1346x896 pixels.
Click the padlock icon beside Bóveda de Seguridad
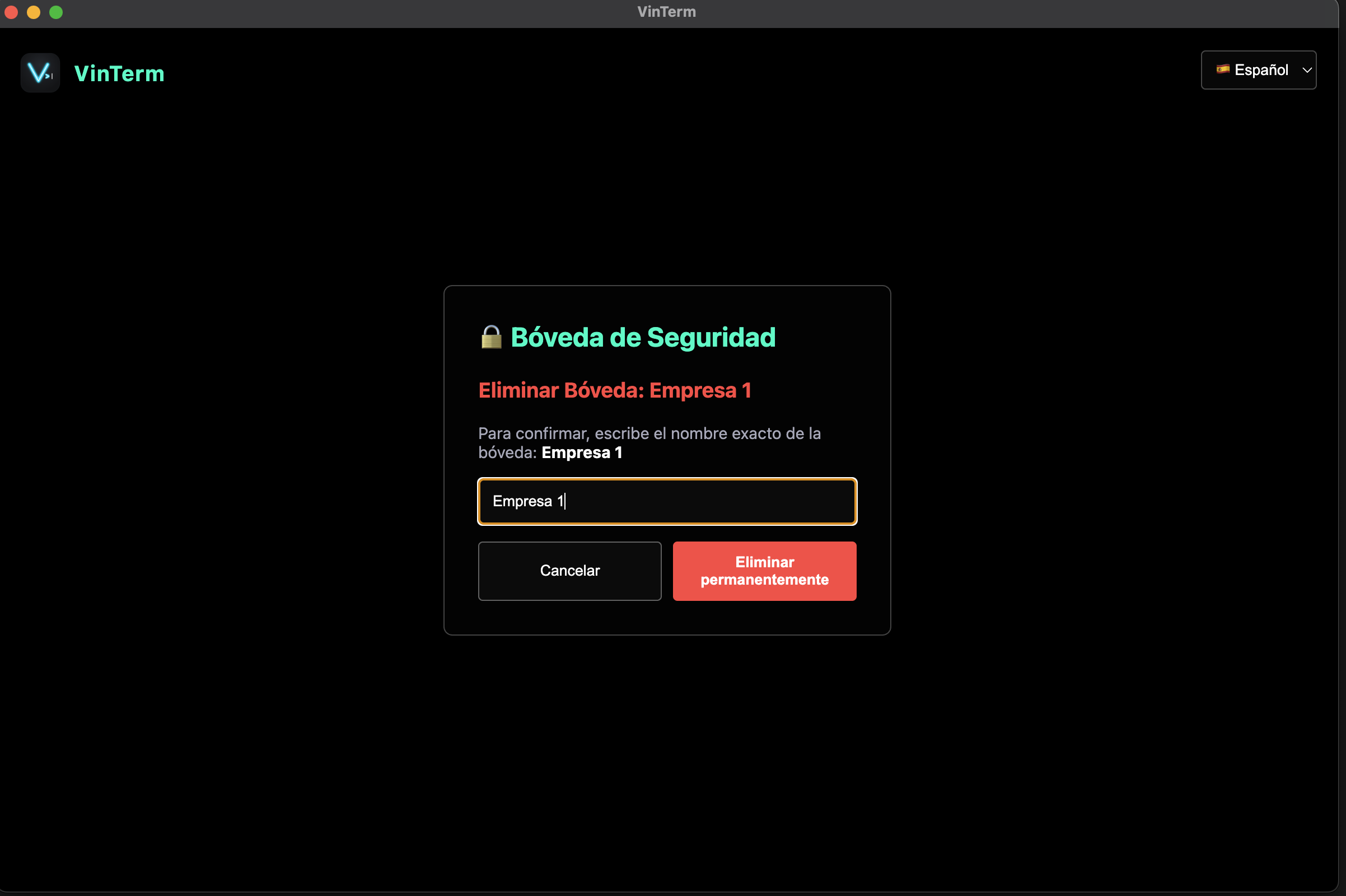492,337
